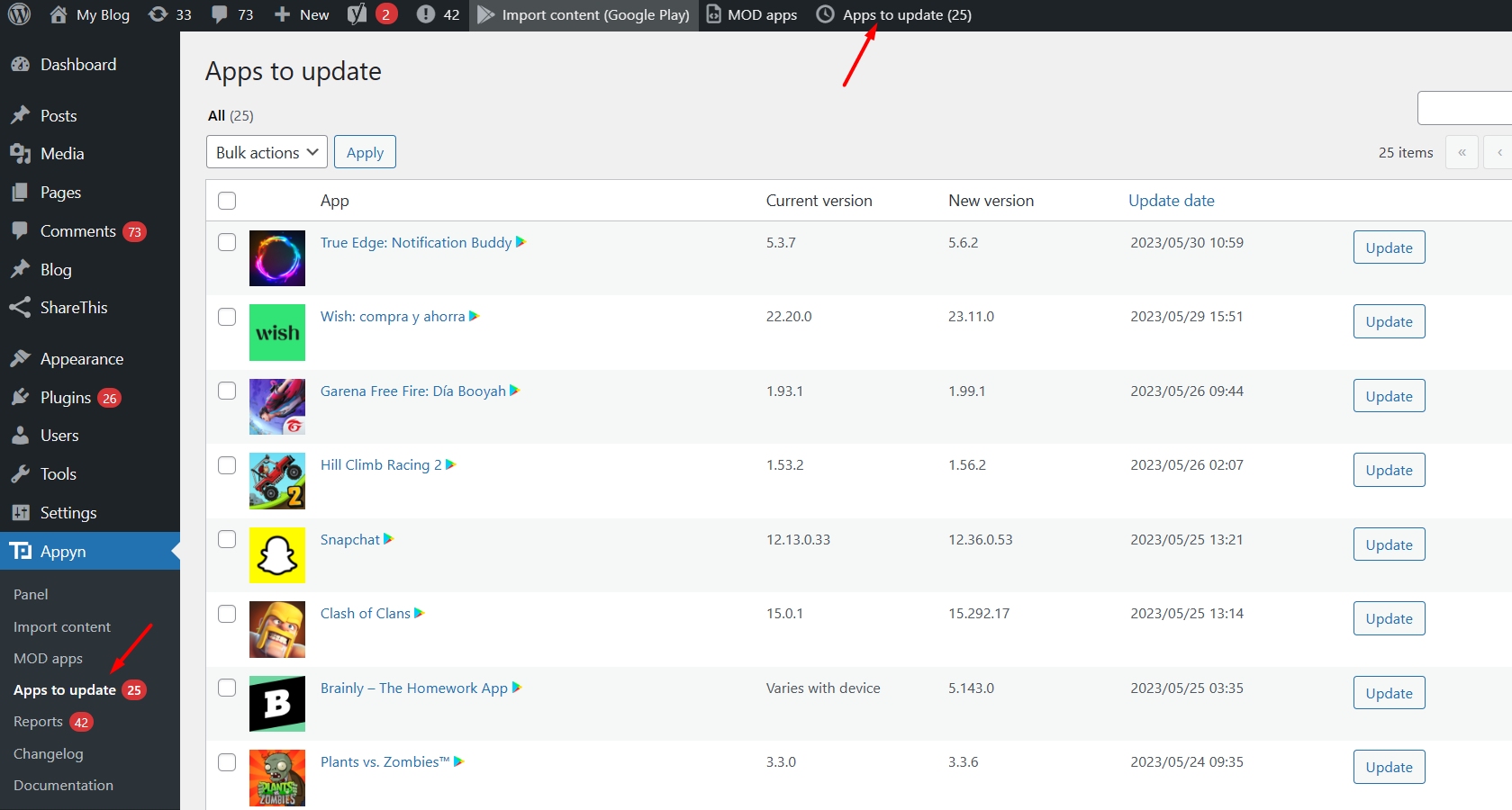Open the alert icon showing 42
Screen dimensions: 1512x810
(438, 14)
